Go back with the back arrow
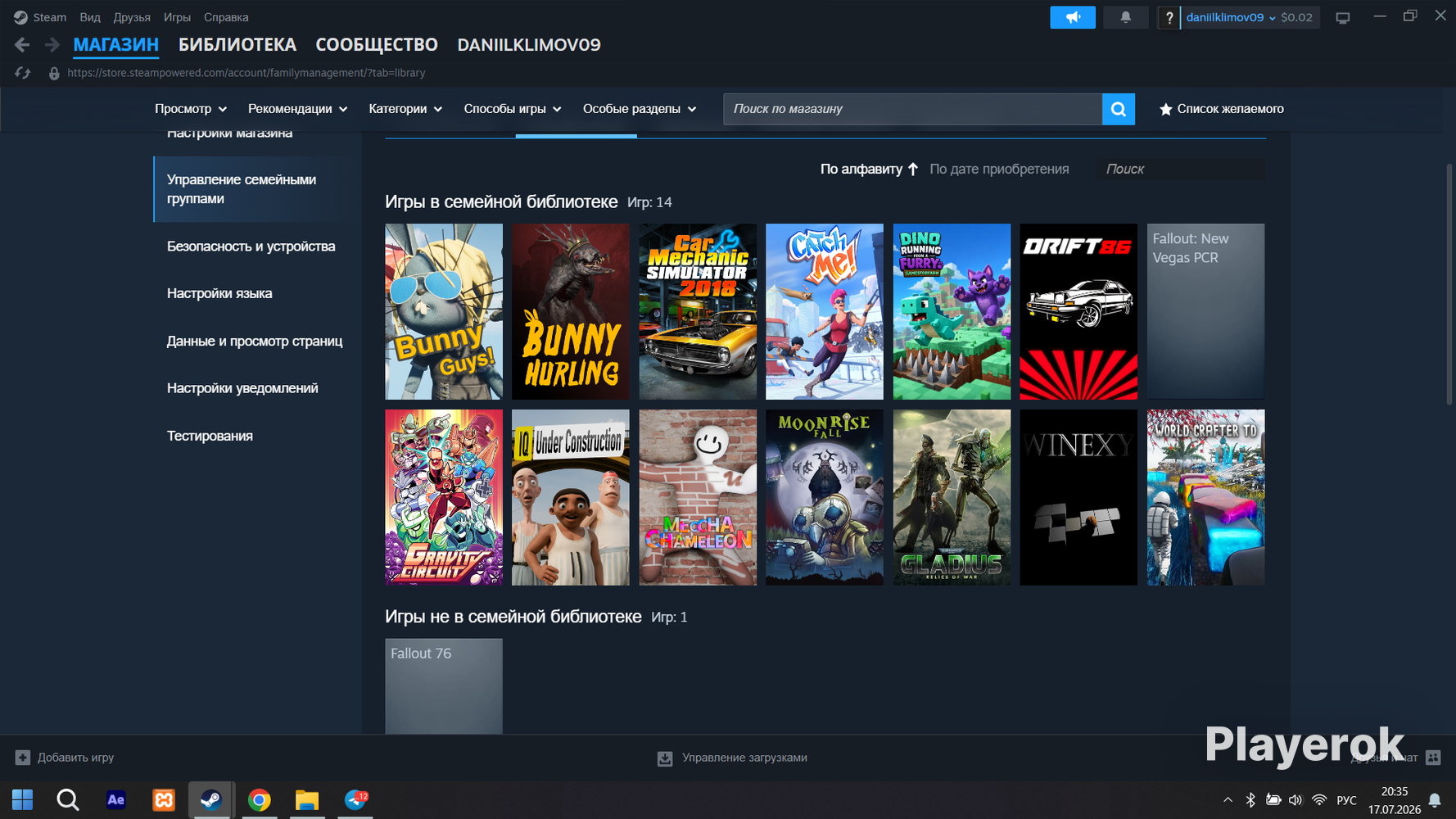Screen dimensions: 1456x819 click(x=22, y=45)
